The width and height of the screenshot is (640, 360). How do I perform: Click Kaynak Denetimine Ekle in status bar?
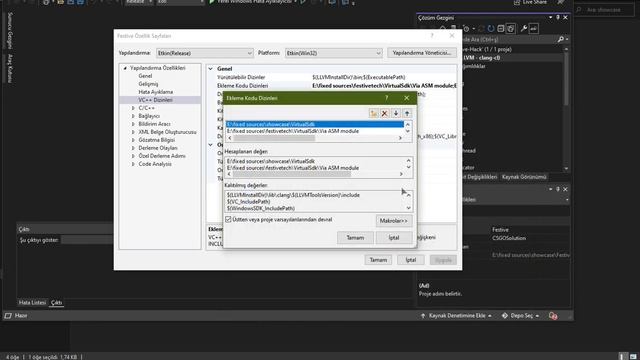coord(456,316)
